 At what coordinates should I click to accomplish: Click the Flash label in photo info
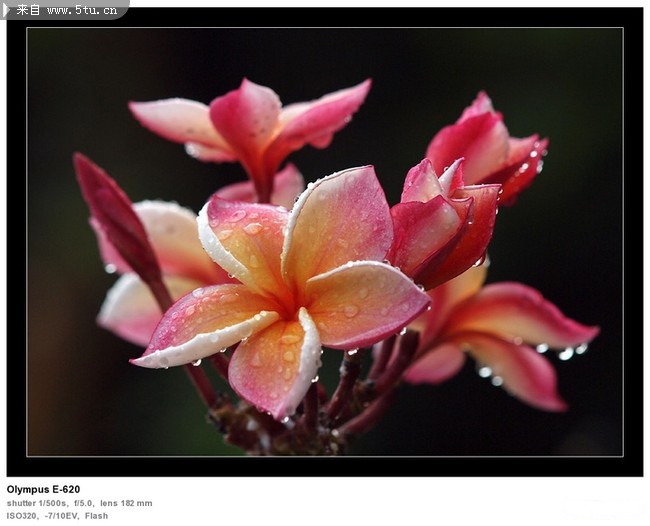pos(96,516)
